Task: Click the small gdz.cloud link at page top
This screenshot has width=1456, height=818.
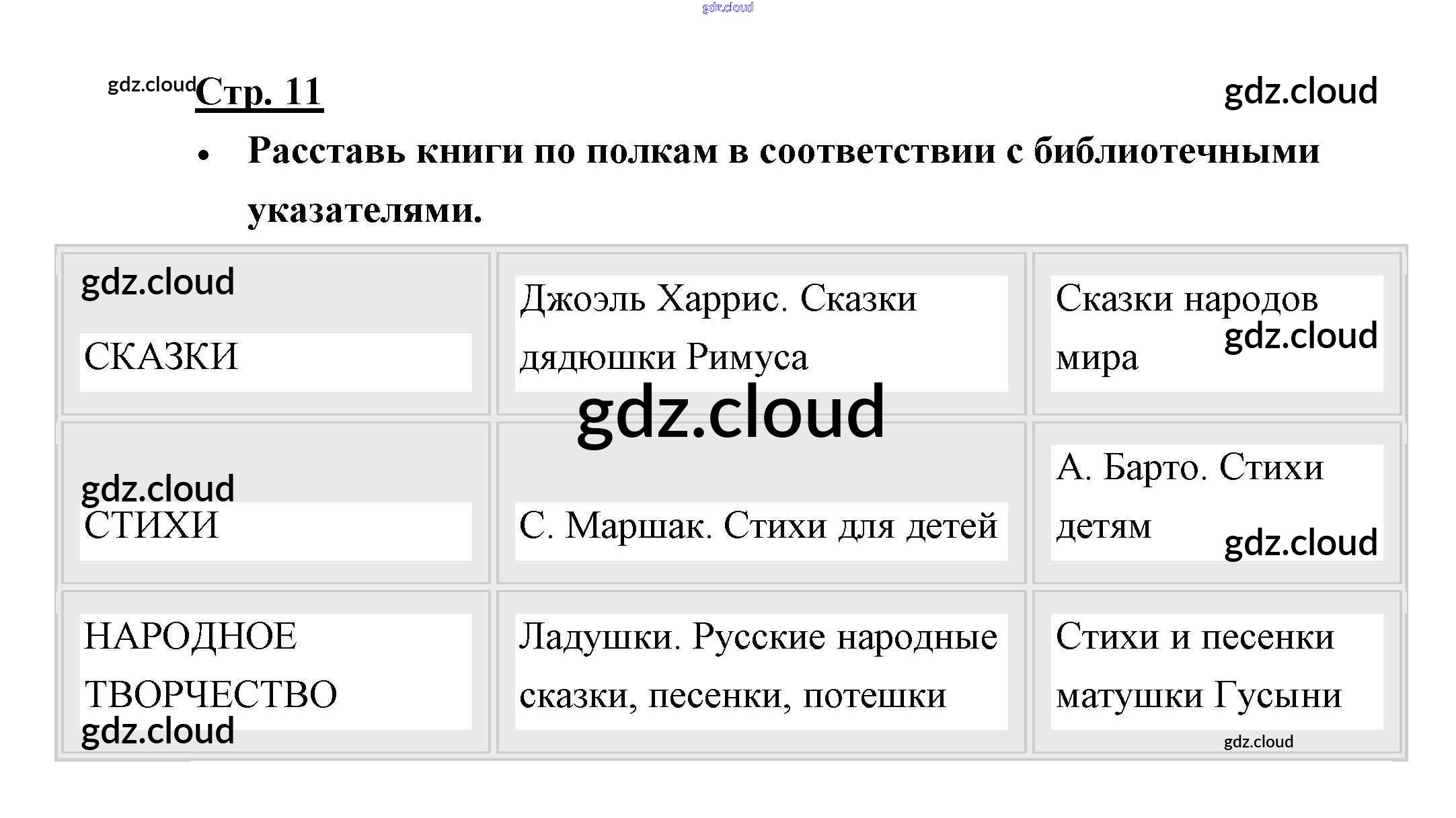Action: click(727, 7)
